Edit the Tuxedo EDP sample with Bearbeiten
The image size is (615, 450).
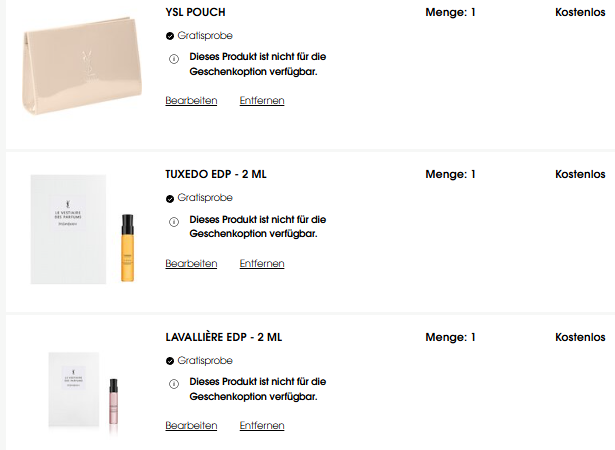191,263
